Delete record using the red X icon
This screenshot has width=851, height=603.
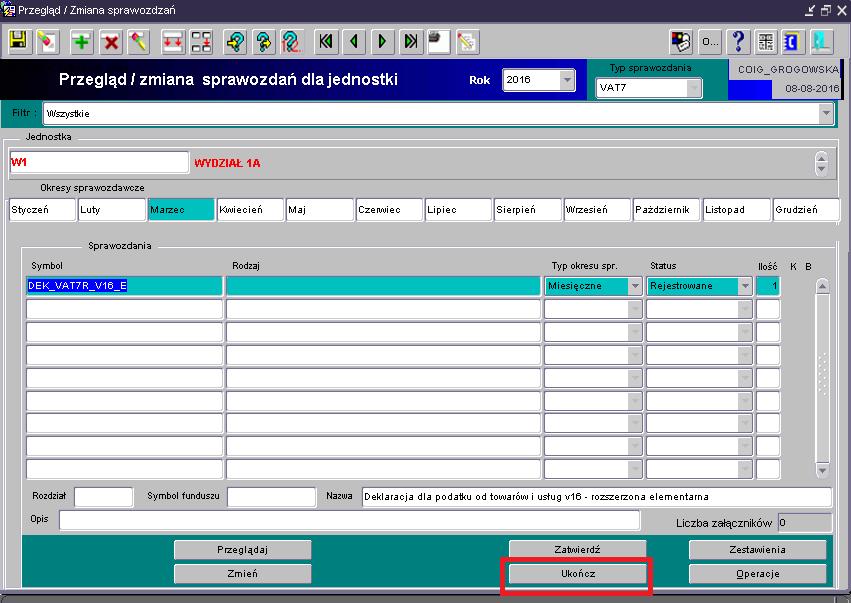click(111, 41)
